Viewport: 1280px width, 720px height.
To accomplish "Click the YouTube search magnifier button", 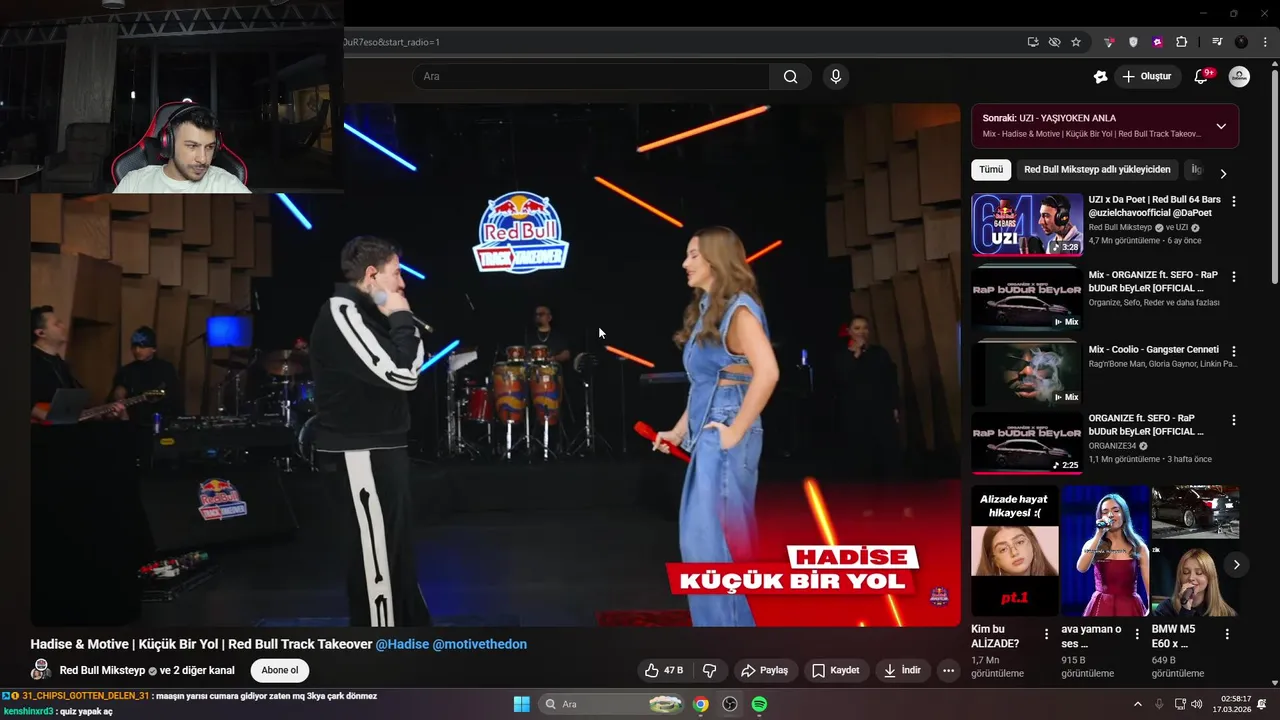I will coord(790,77).
